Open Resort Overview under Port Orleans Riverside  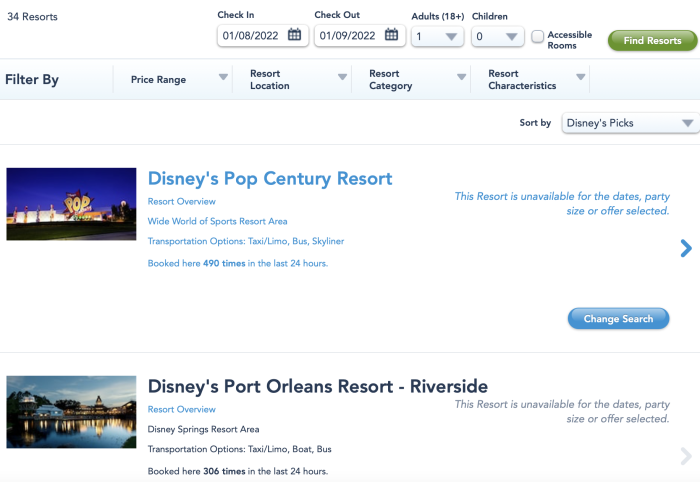tap(181, 409)
